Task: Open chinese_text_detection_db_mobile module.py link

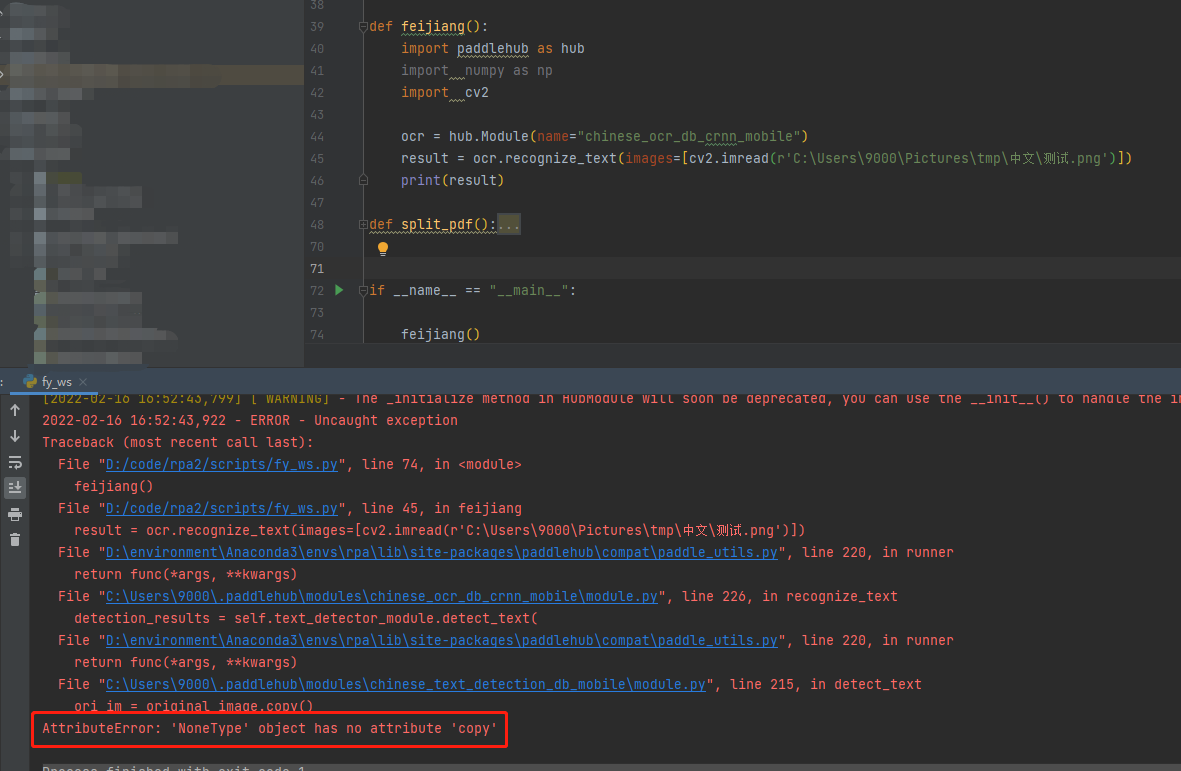Action: (x=406, y=684)
